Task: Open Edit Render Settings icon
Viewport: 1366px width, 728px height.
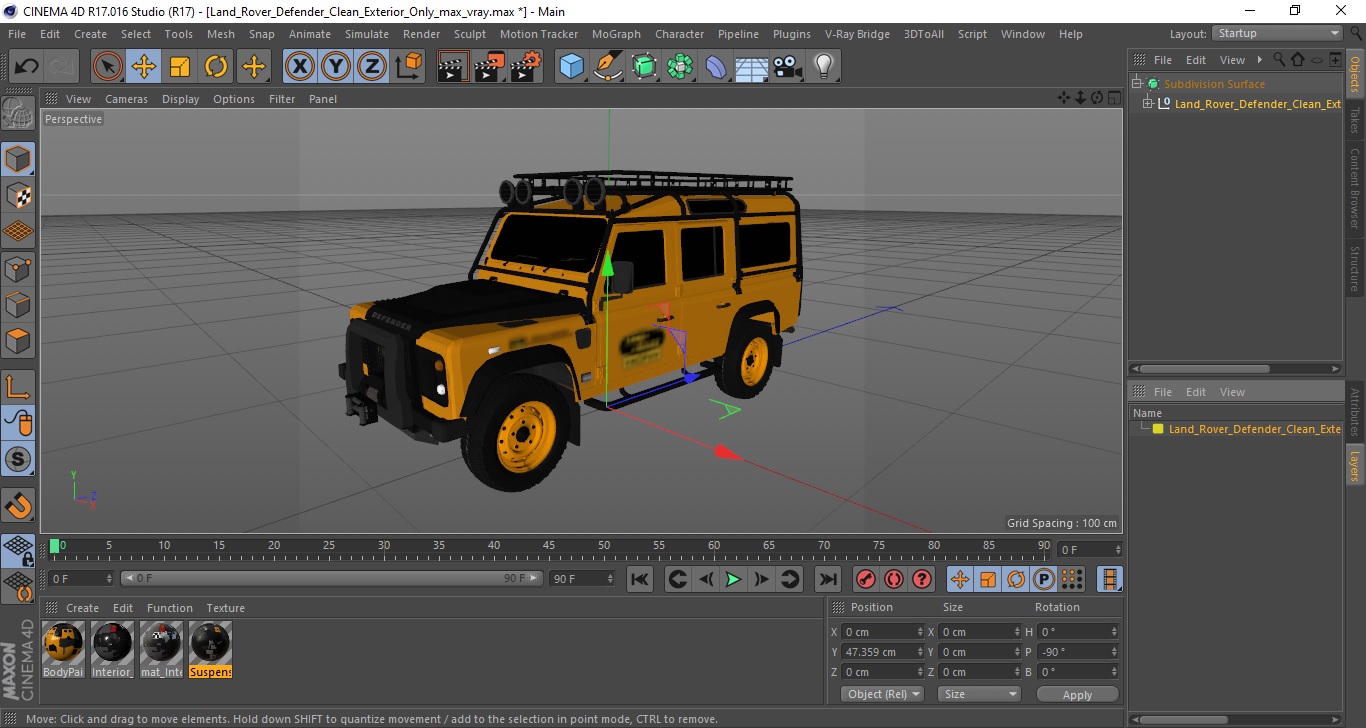Action: click(526, 67)
